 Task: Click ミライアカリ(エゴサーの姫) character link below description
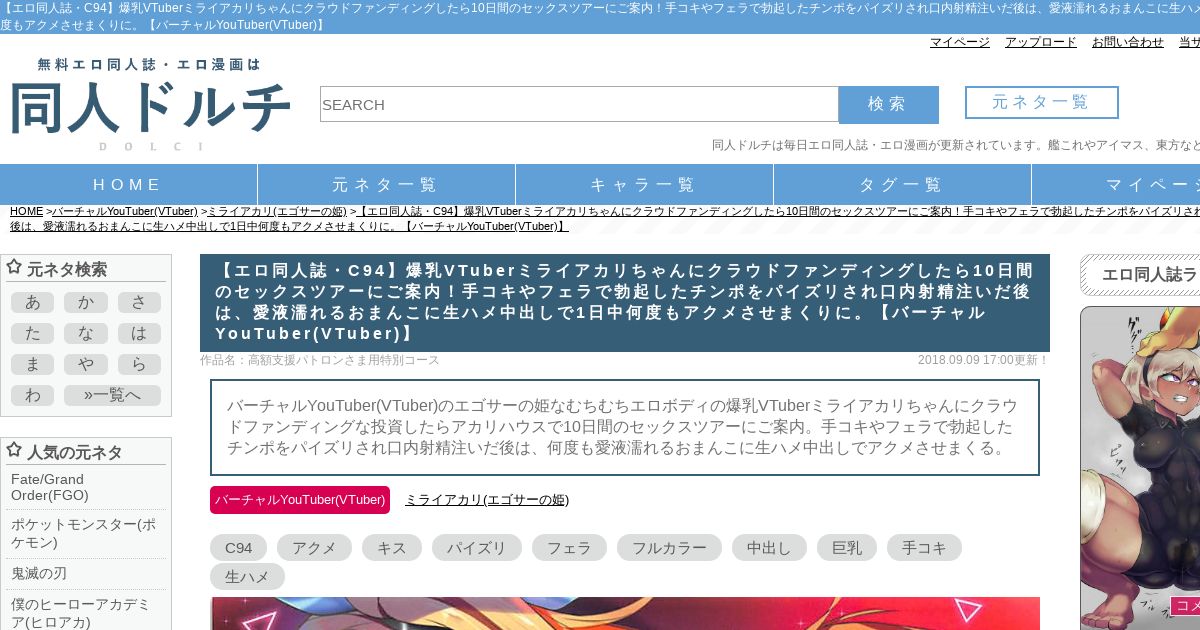point(487,500)
